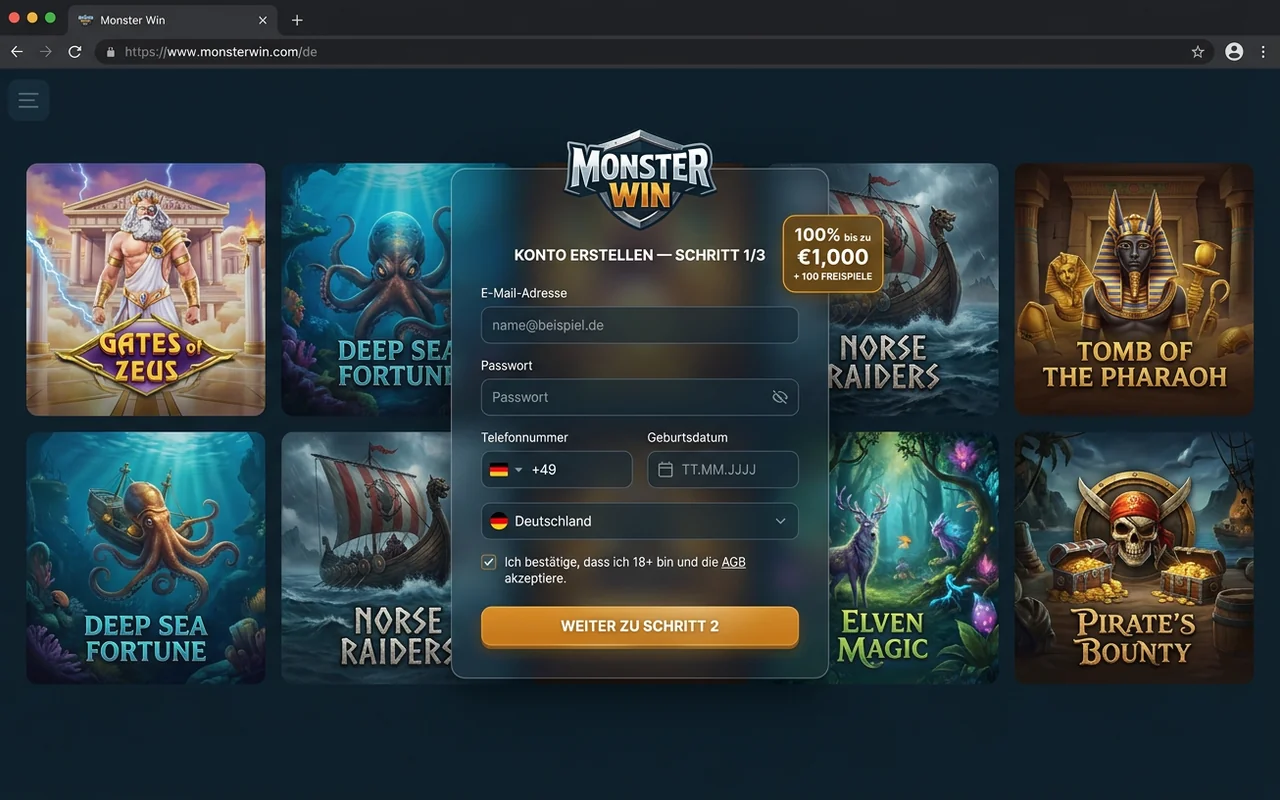Open the hamburger menu

tap(28, 100)
